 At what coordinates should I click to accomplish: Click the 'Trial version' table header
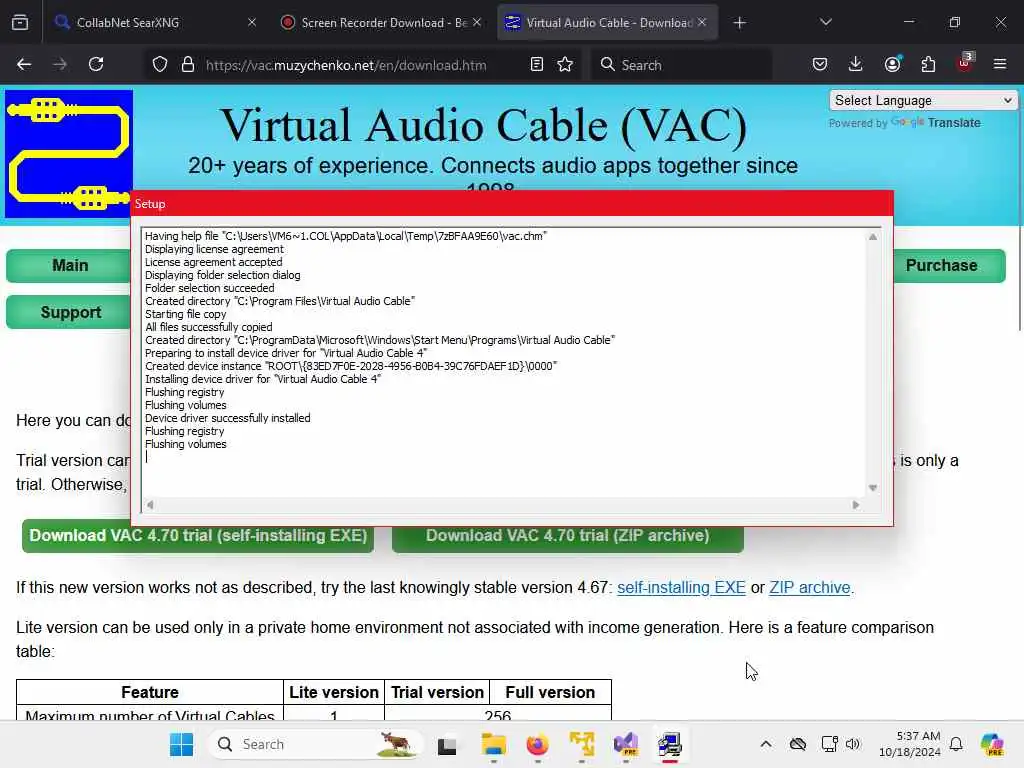[x=438, y=692]
